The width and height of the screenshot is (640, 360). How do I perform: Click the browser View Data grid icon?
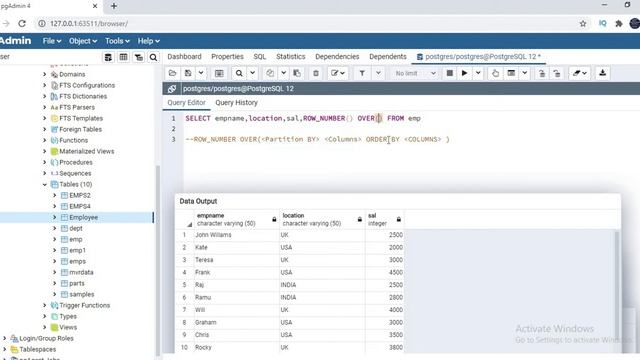(123, 57)
